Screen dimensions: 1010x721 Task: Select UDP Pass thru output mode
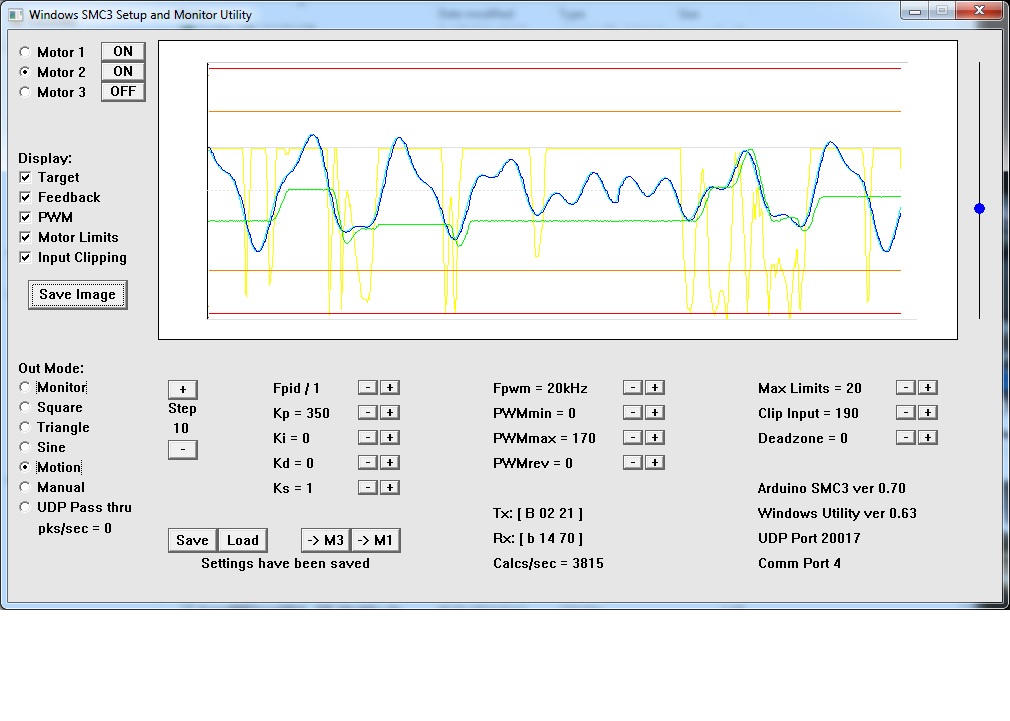click(25, 507)
